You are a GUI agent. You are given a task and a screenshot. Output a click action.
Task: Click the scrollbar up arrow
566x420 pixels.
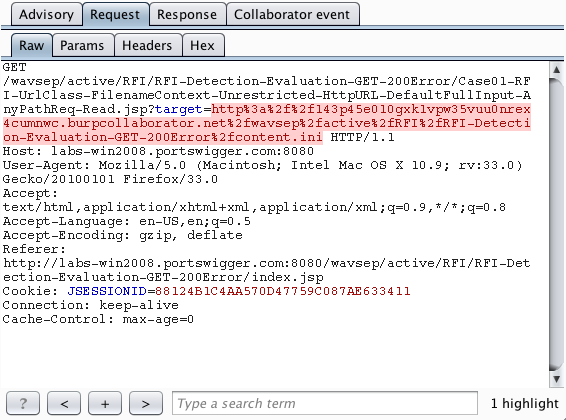(556, 69)
